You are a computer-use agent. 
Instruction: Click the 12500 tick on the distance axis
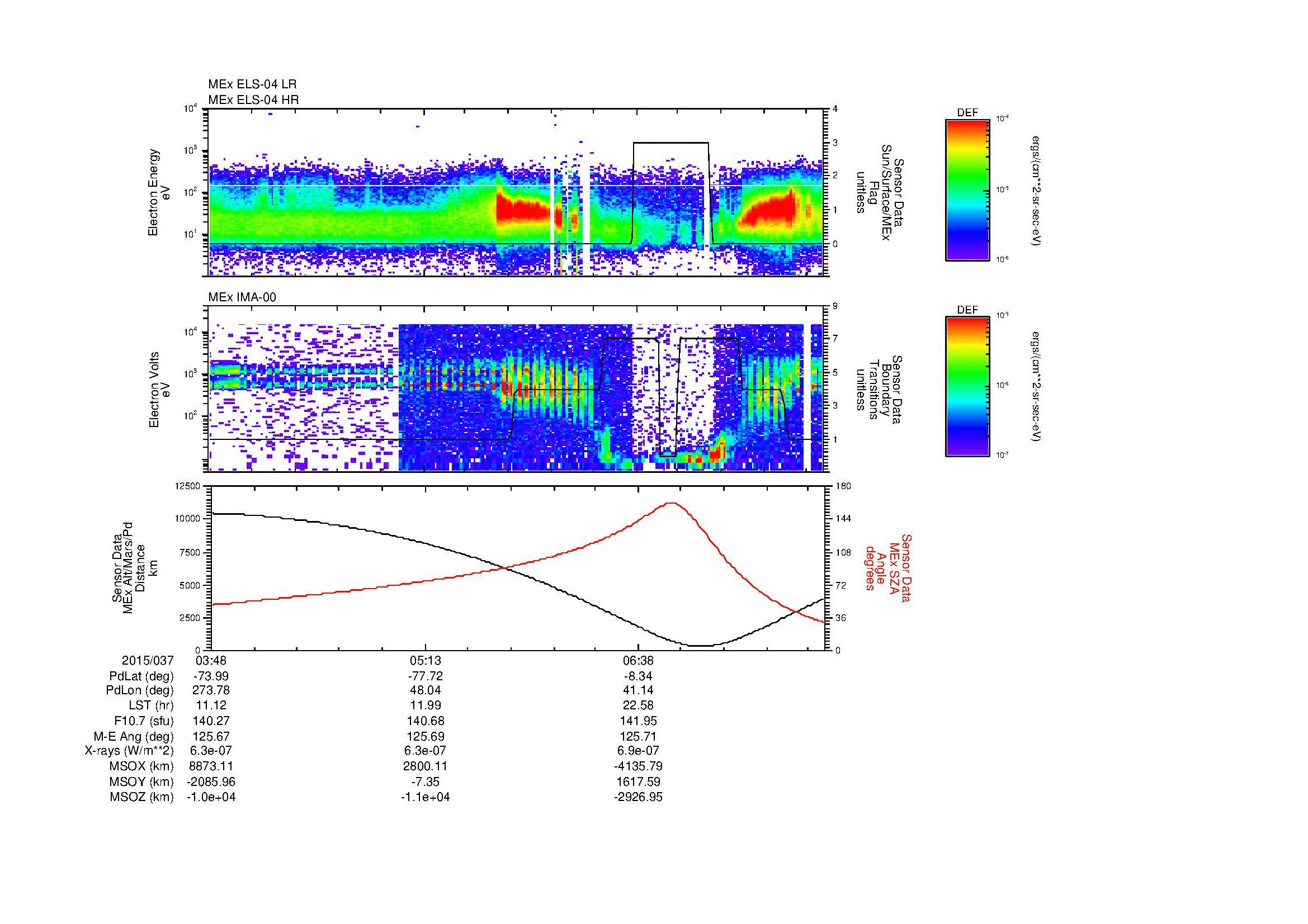coord(188,486)
